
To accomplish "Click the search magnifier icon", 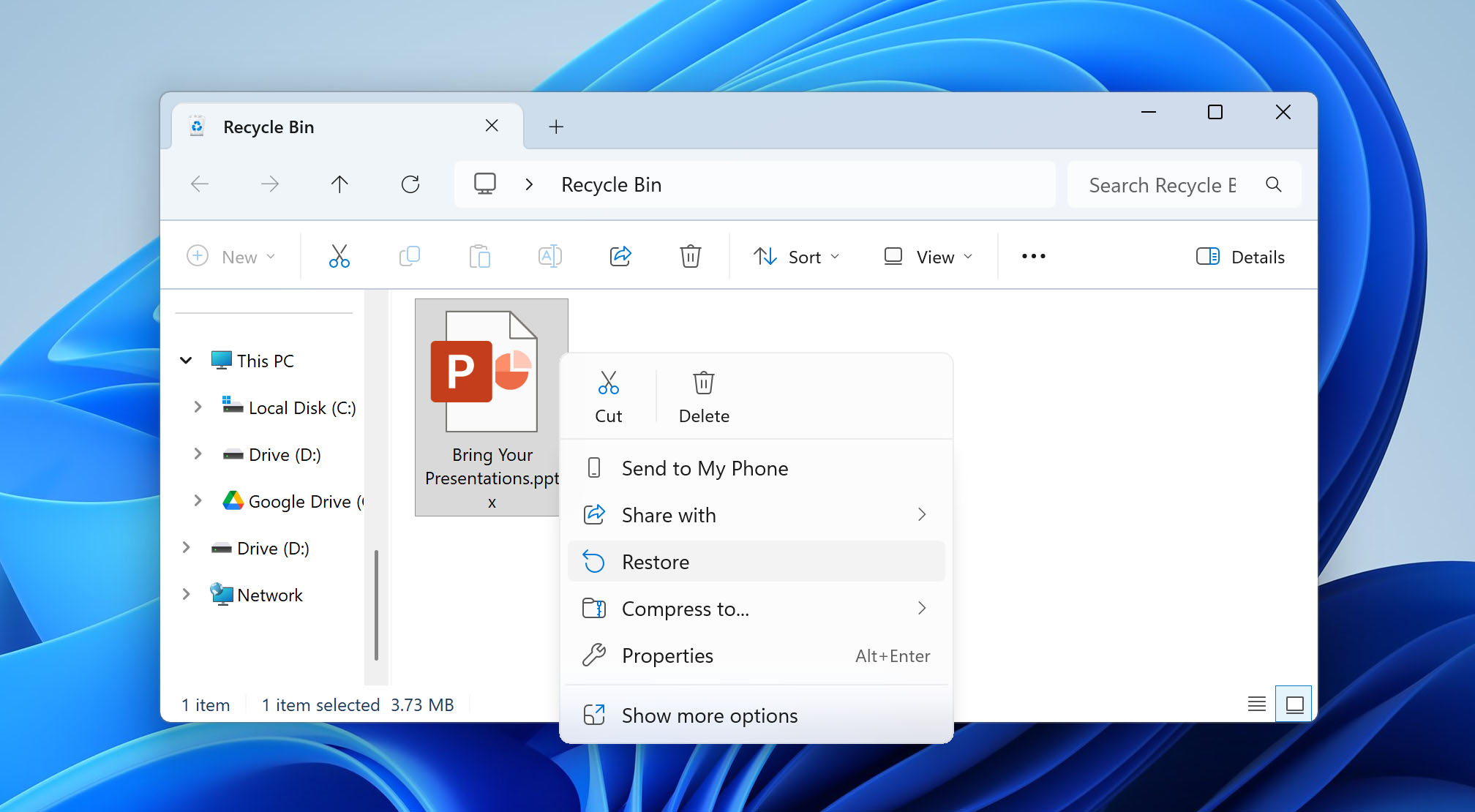I will [1273, 184].
